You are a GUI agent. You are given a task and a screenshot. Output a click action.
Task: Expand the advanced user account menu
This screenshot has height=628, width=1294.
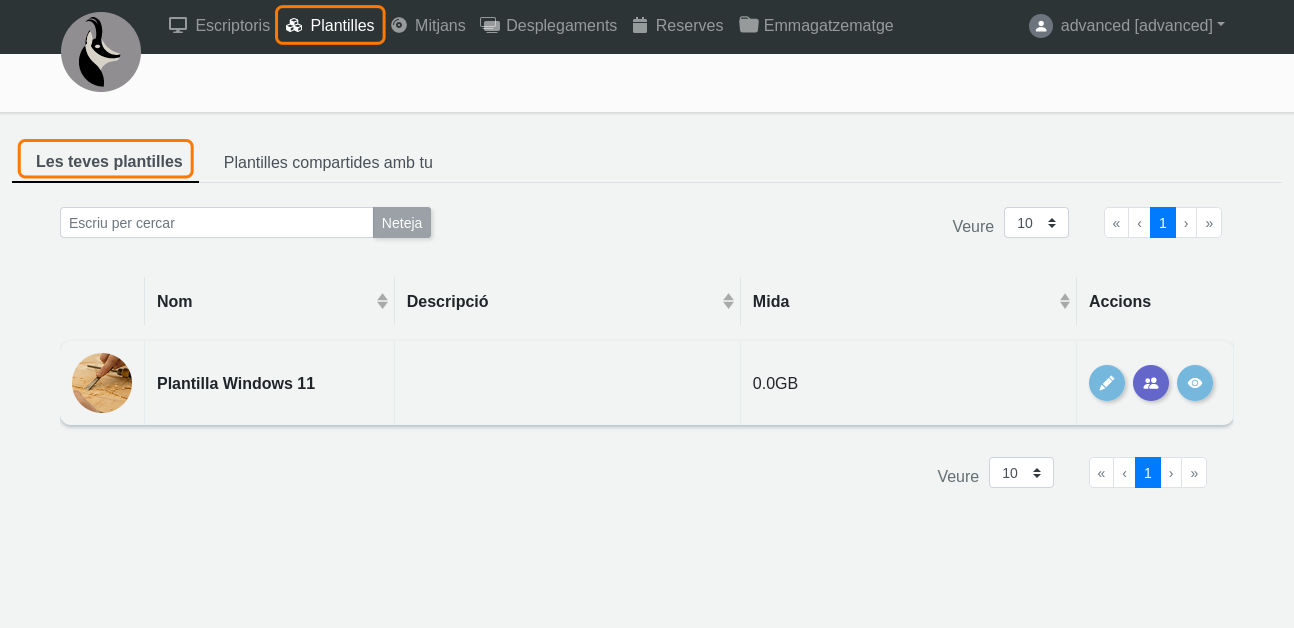pos(1127,25)
